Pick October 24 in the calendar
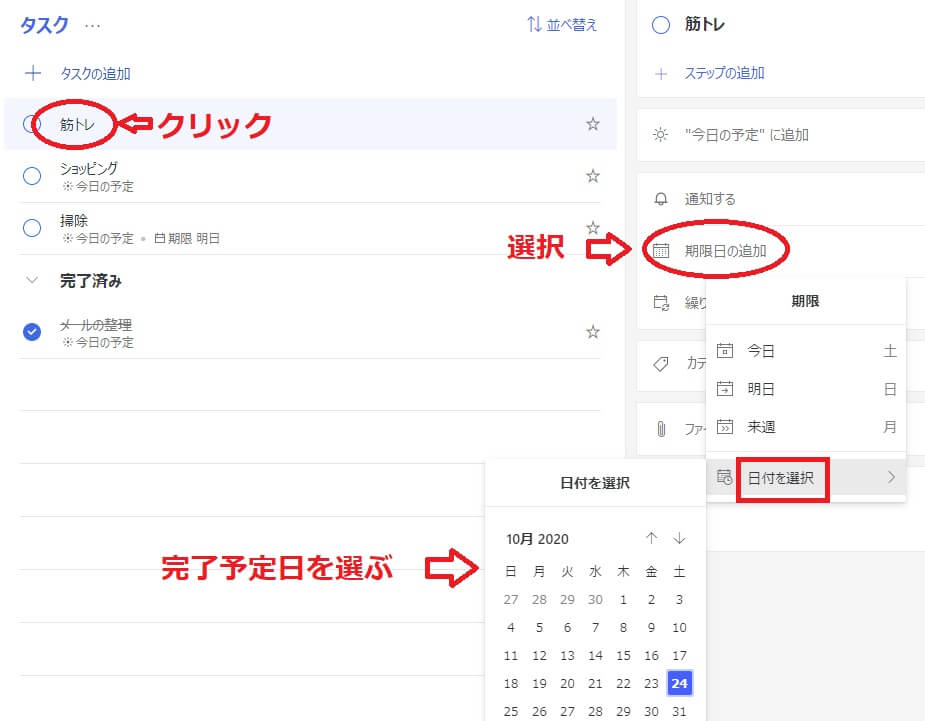 coord(680,684)
